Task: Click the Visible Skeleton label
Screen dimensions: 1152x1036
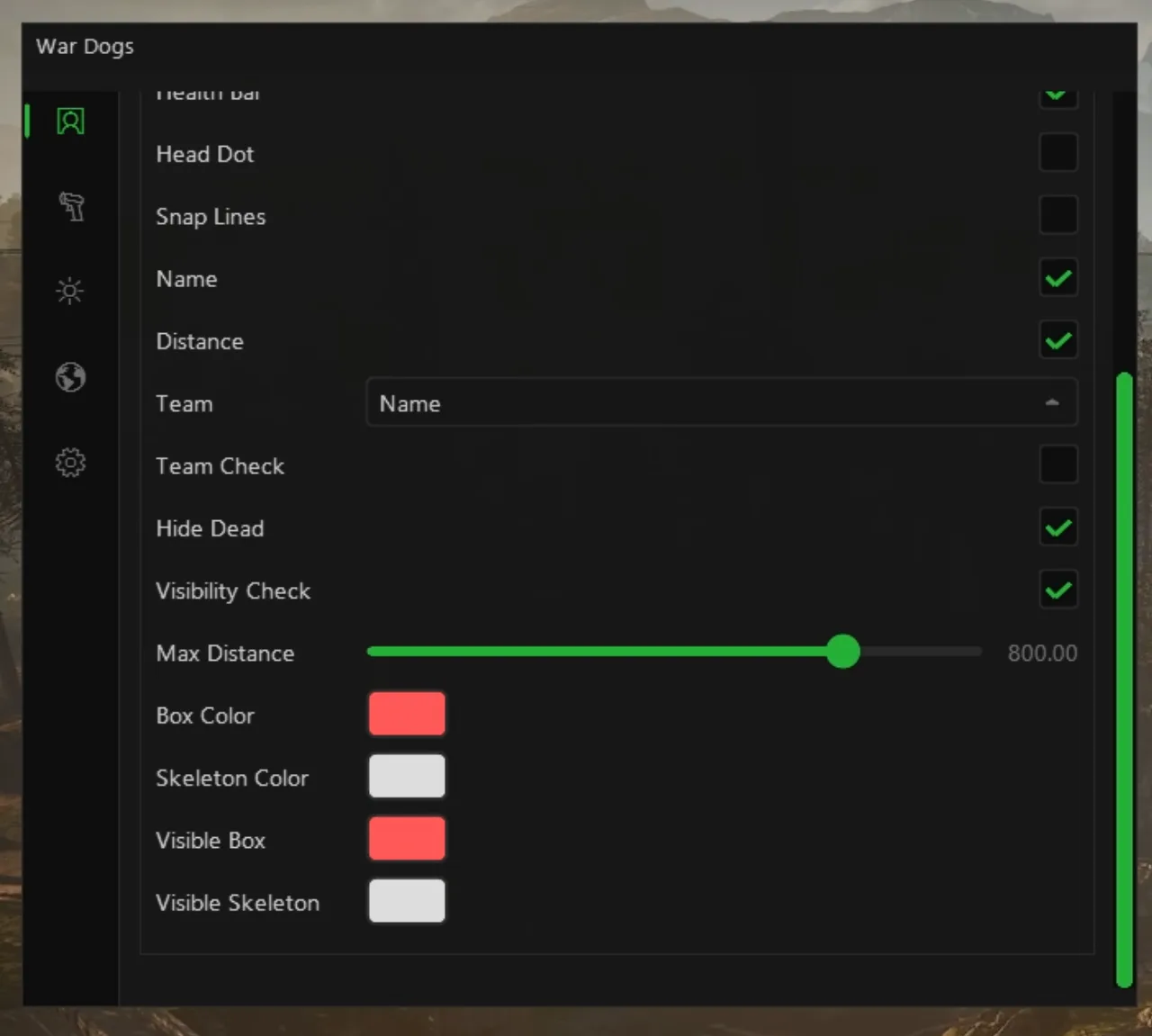Action: 238,903
